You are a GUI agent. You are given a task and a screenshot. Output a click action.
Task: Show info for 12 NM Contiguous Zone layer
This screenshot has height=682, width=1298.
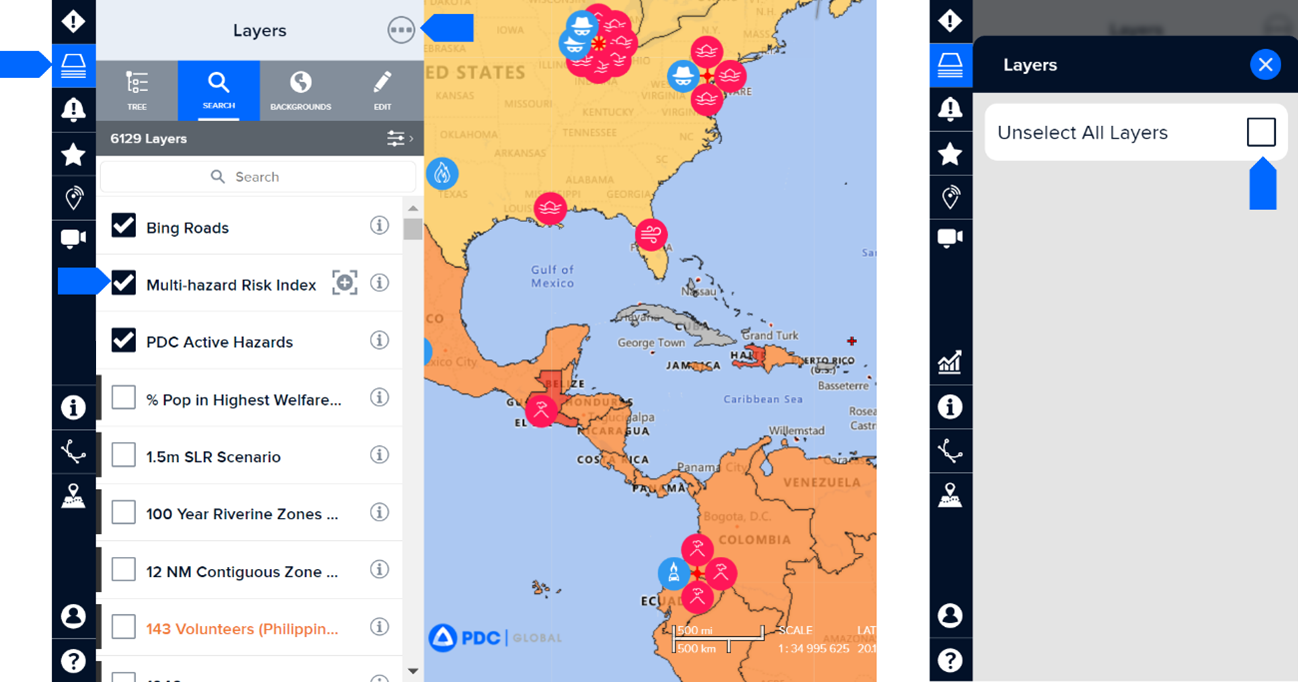pyautogui.click(x=379, y=569)
